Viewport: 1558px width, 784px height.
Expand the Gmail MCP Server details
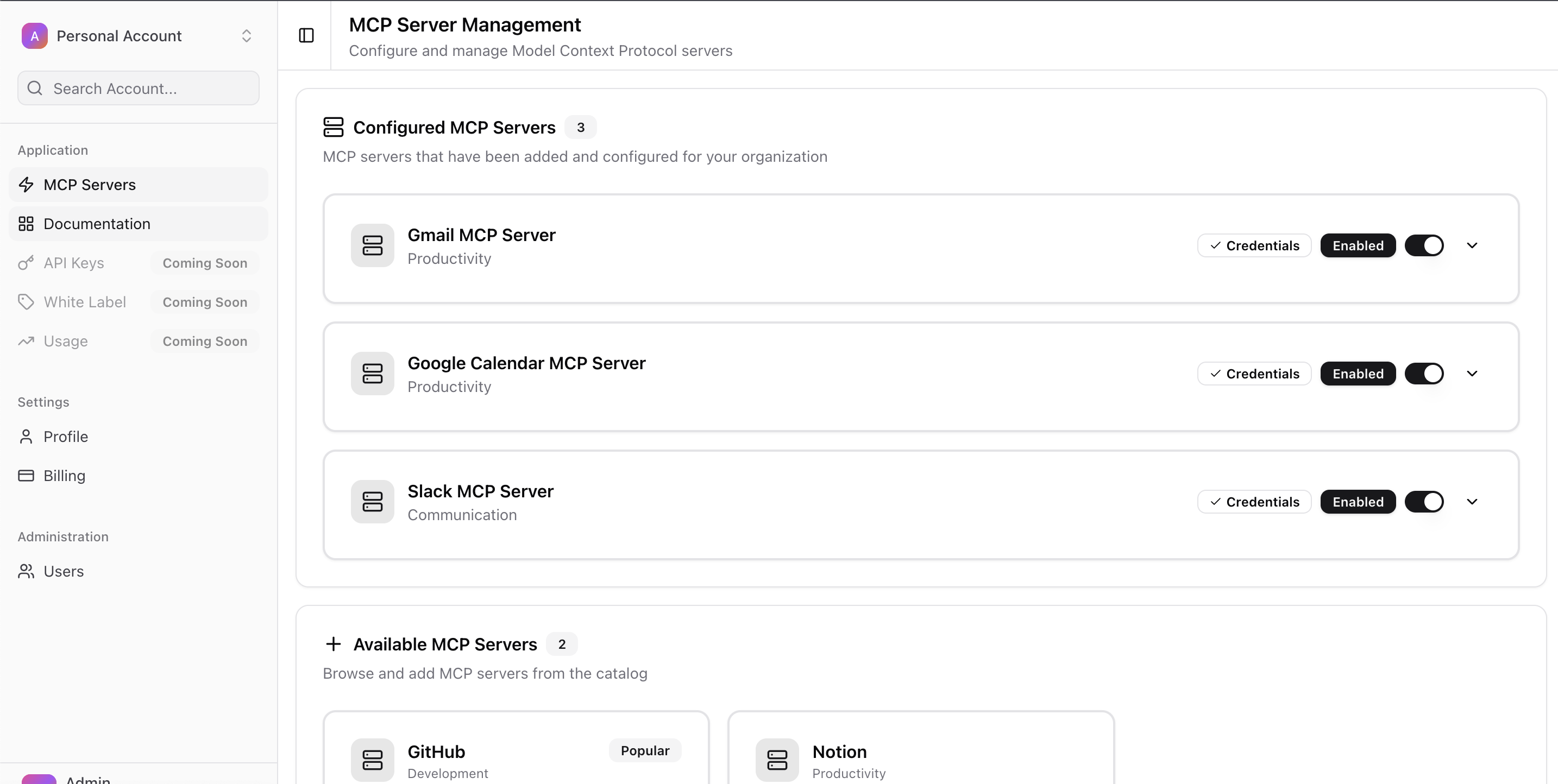(x=1472, y=245)
